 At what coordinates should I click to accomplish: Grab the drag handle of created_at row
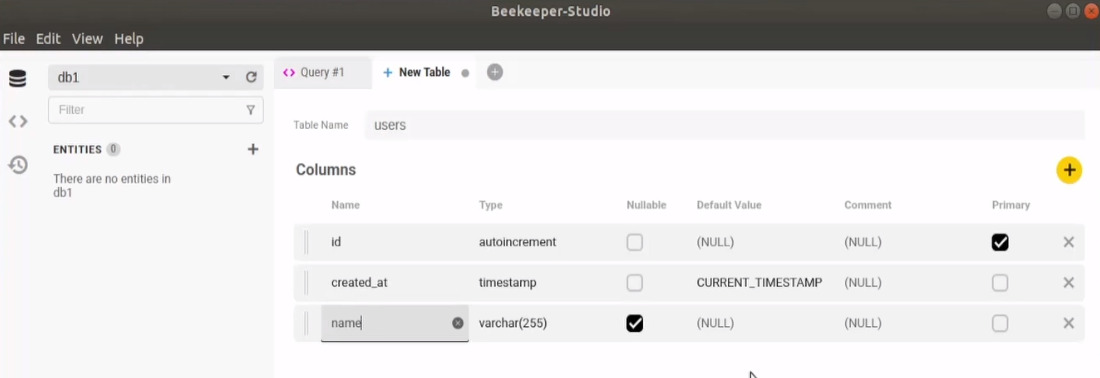pyautogui.click(x=307, y=283)
